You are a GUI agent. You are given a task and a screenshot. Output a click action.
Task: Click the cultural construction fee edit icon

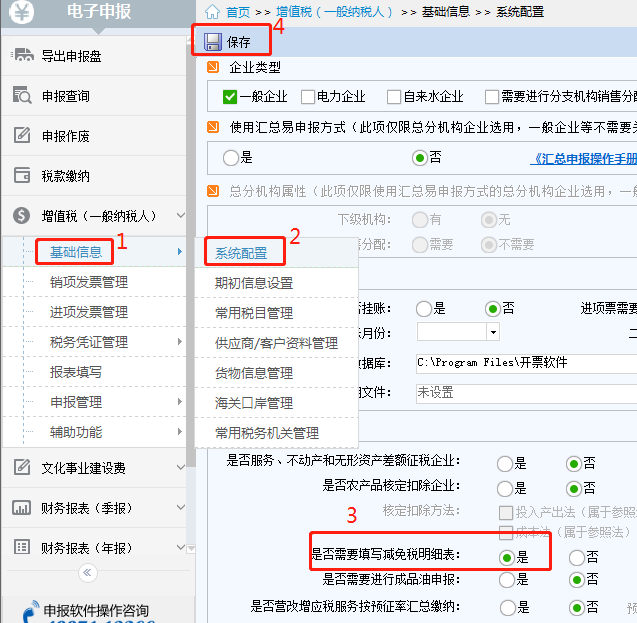click(x=22, y=467)
